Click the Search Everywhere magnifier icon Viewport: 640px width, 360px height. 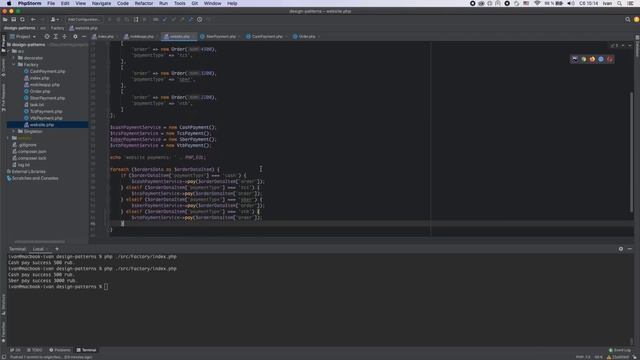pos(628,19)
